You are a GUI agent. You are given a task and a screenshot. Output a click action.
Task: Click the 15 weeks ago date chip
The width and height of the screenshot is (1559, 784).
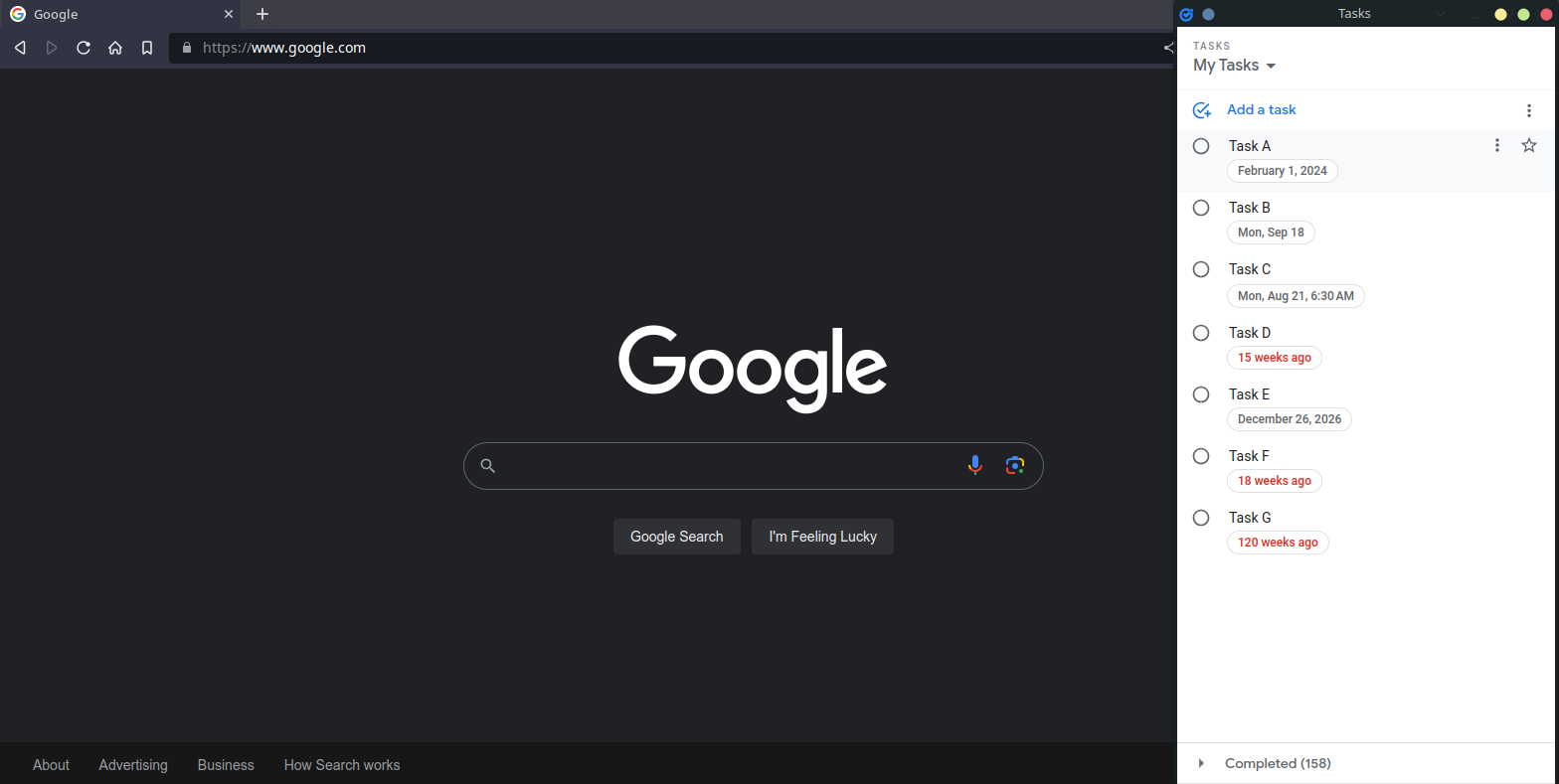(x=1275, y=358)
